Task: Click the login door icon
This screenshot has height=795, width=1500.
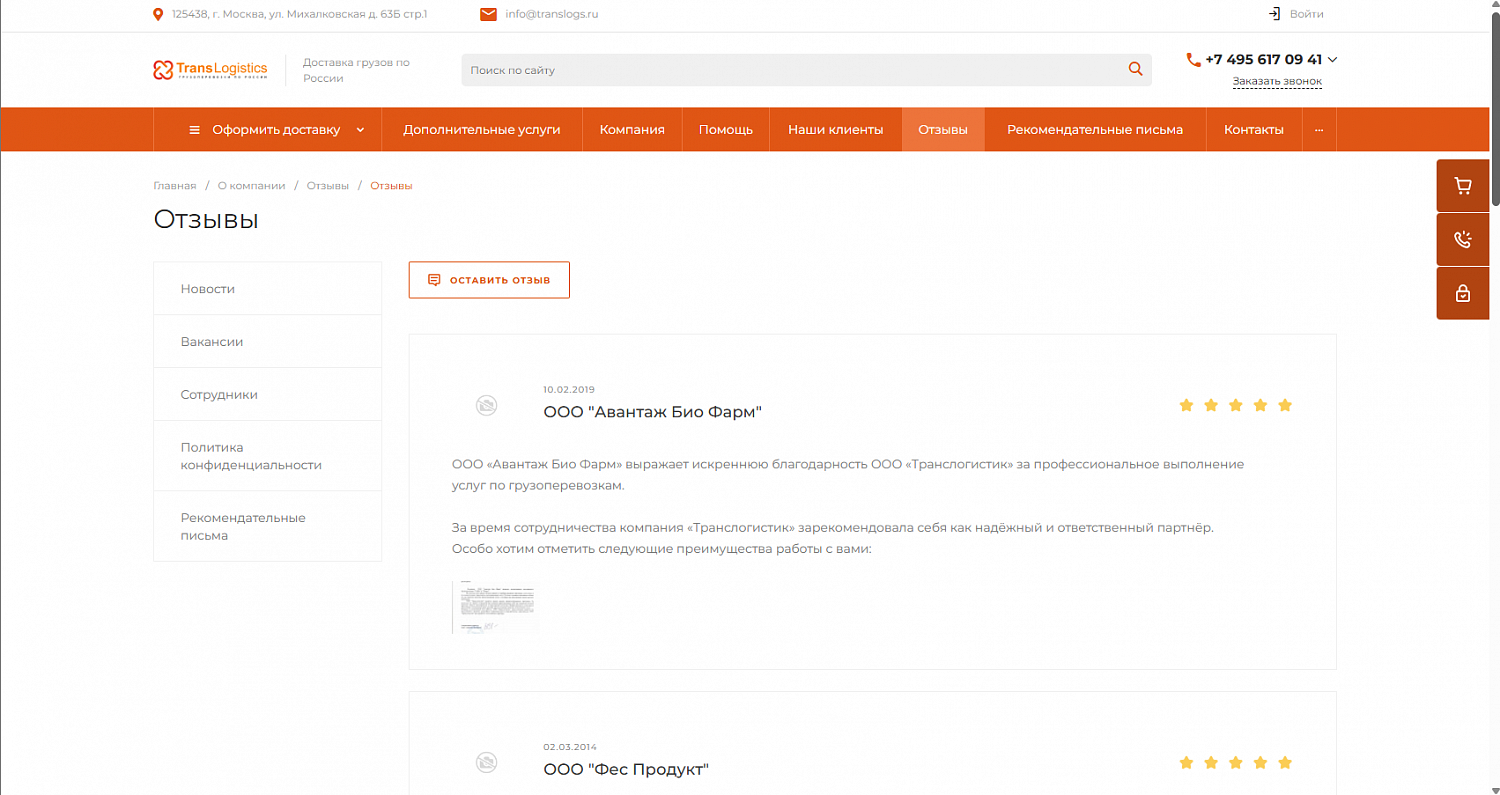Action: coord(1274,14)
